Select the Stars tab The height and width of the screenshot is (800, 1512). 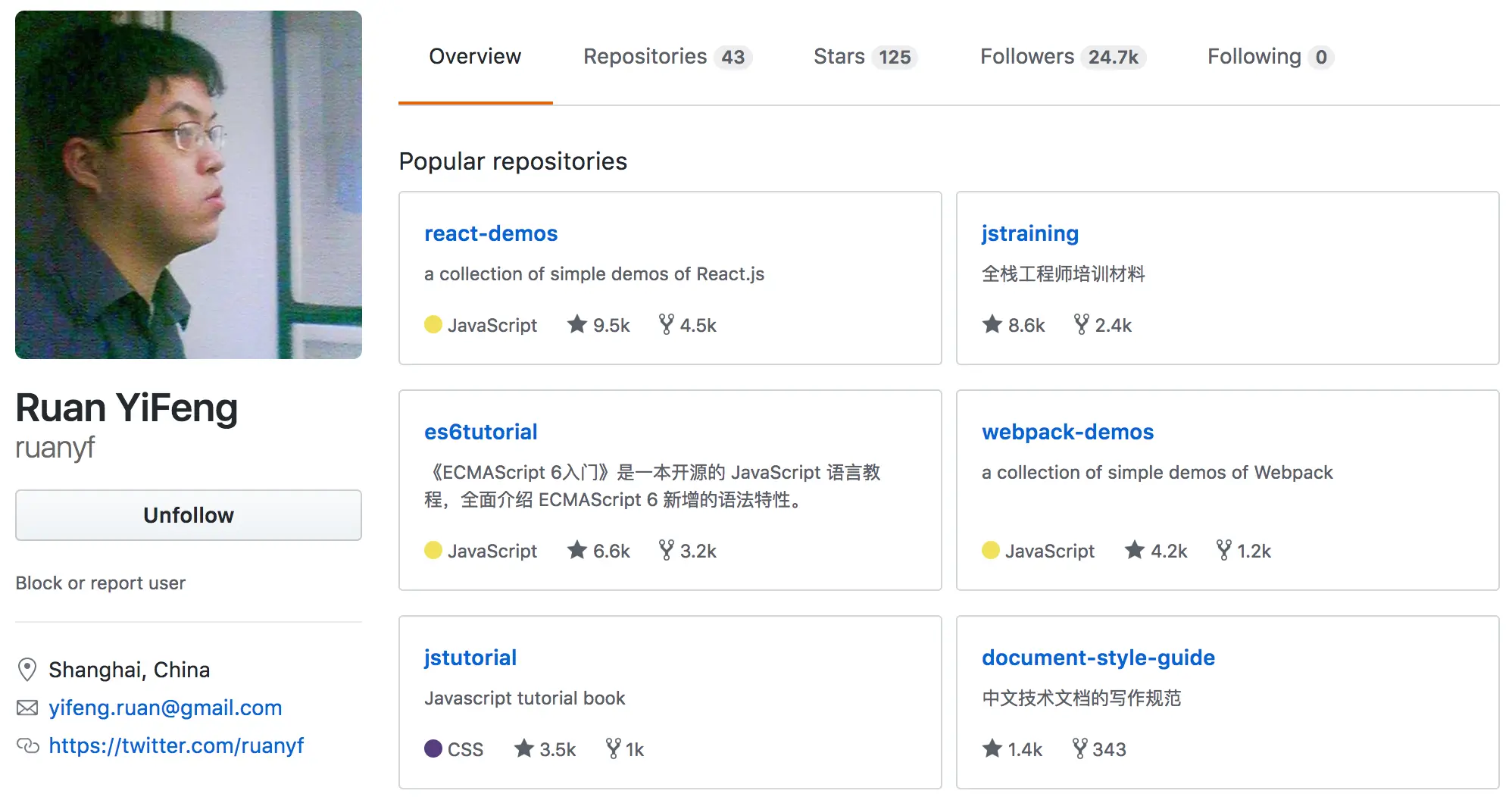click(x=864, y=57)
